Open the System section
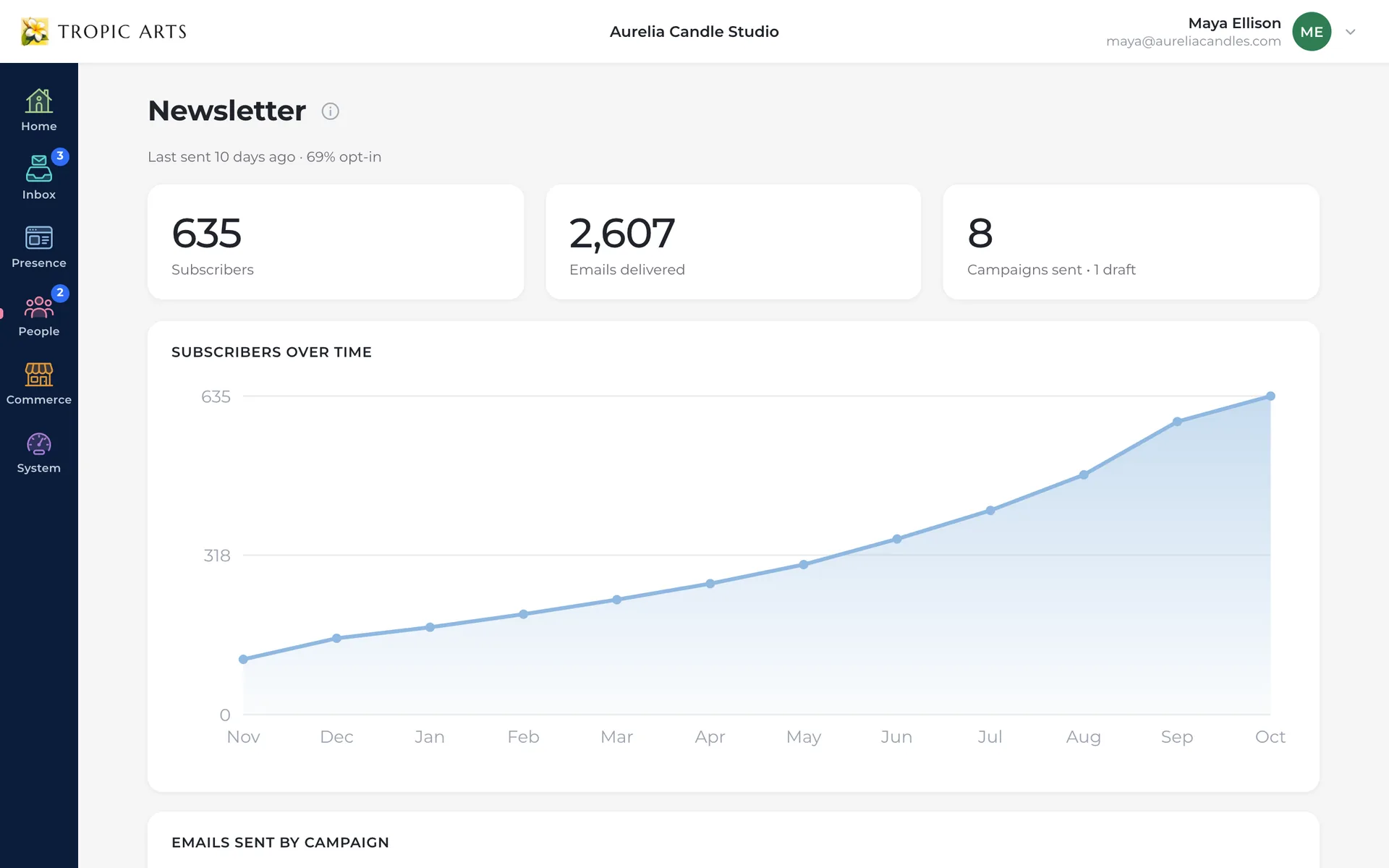Screen dimensions: 1389x868 (x=39, y=452)
